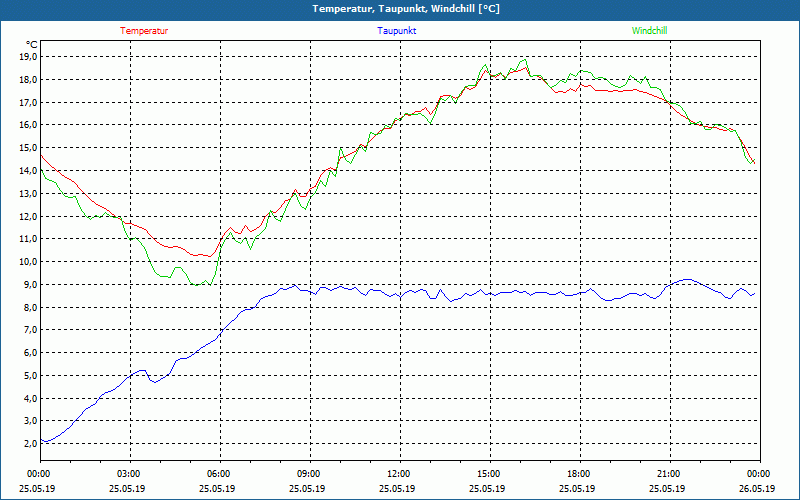Click the '09:00' x-axis time label

309,474
